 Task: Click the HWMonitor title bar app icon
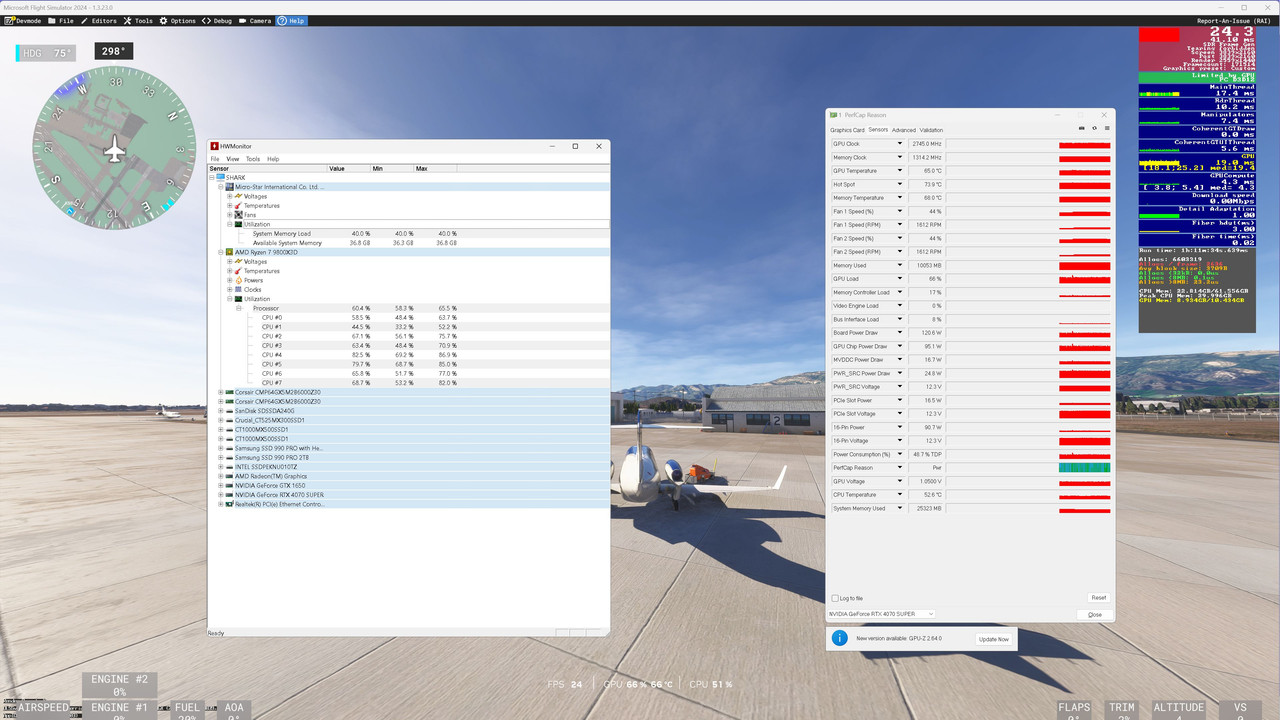[214, 146]
